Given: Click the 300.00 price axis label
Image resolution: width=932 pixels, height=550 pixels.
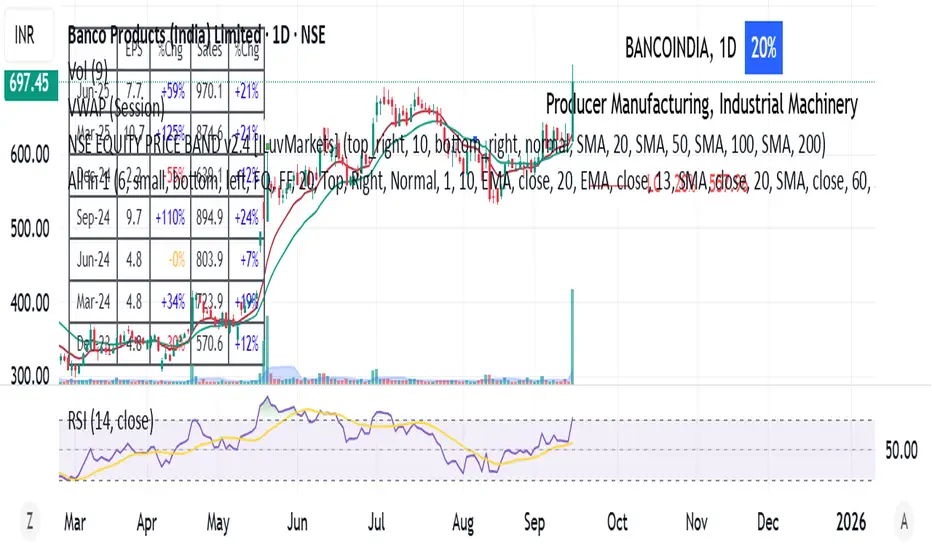Looking at the screenshot, I should coord(30,376).
